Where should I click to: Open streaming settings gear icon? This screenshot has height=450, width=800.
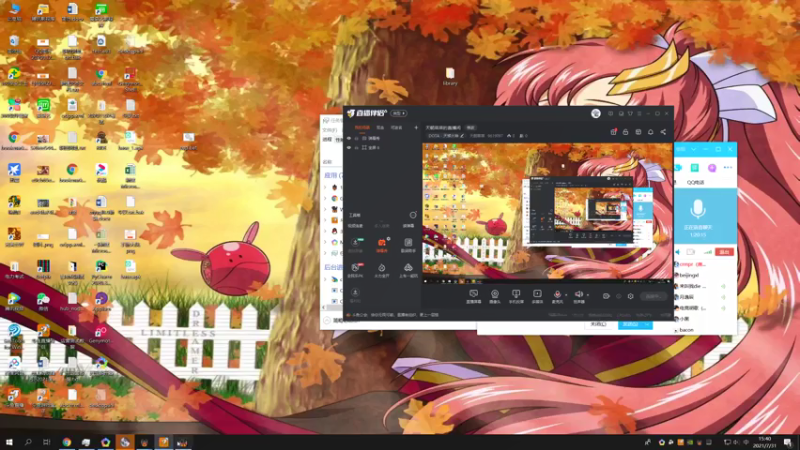631,296
